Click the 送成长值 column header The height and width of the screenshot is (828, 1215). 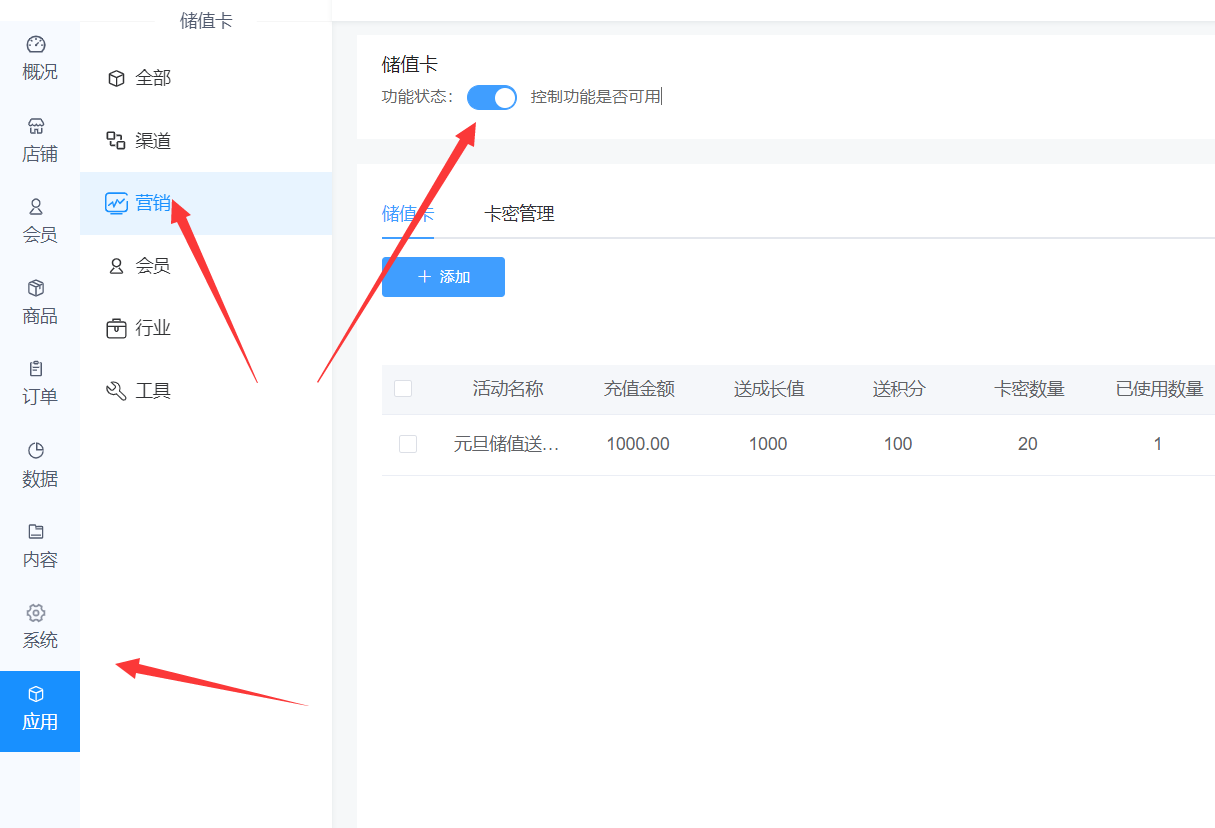click(x=769, y=389)
